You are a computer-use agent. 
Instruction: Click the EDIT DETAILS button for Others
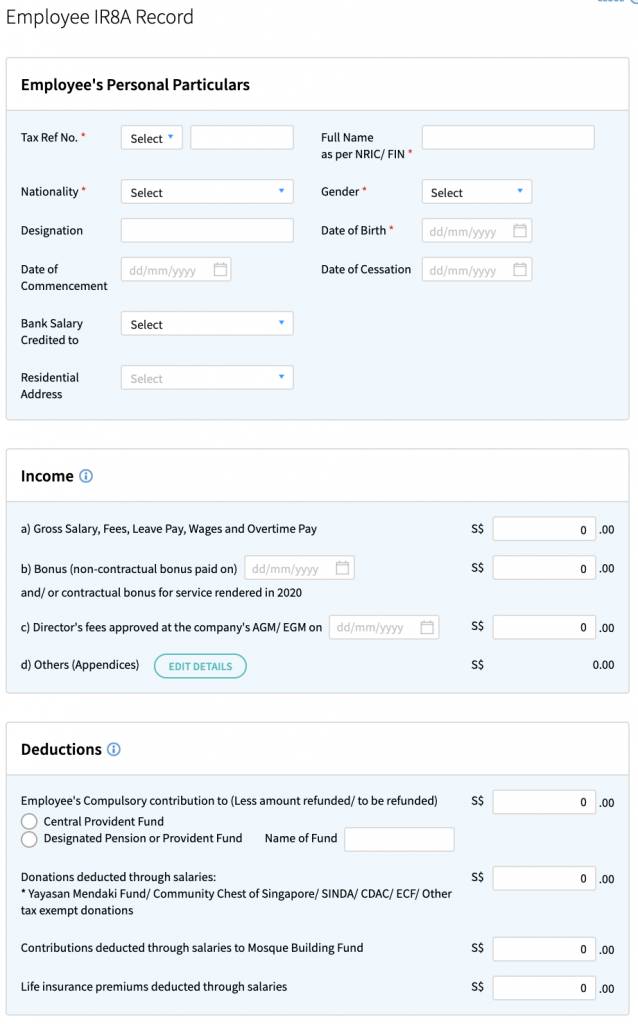[x=200, y=666]
